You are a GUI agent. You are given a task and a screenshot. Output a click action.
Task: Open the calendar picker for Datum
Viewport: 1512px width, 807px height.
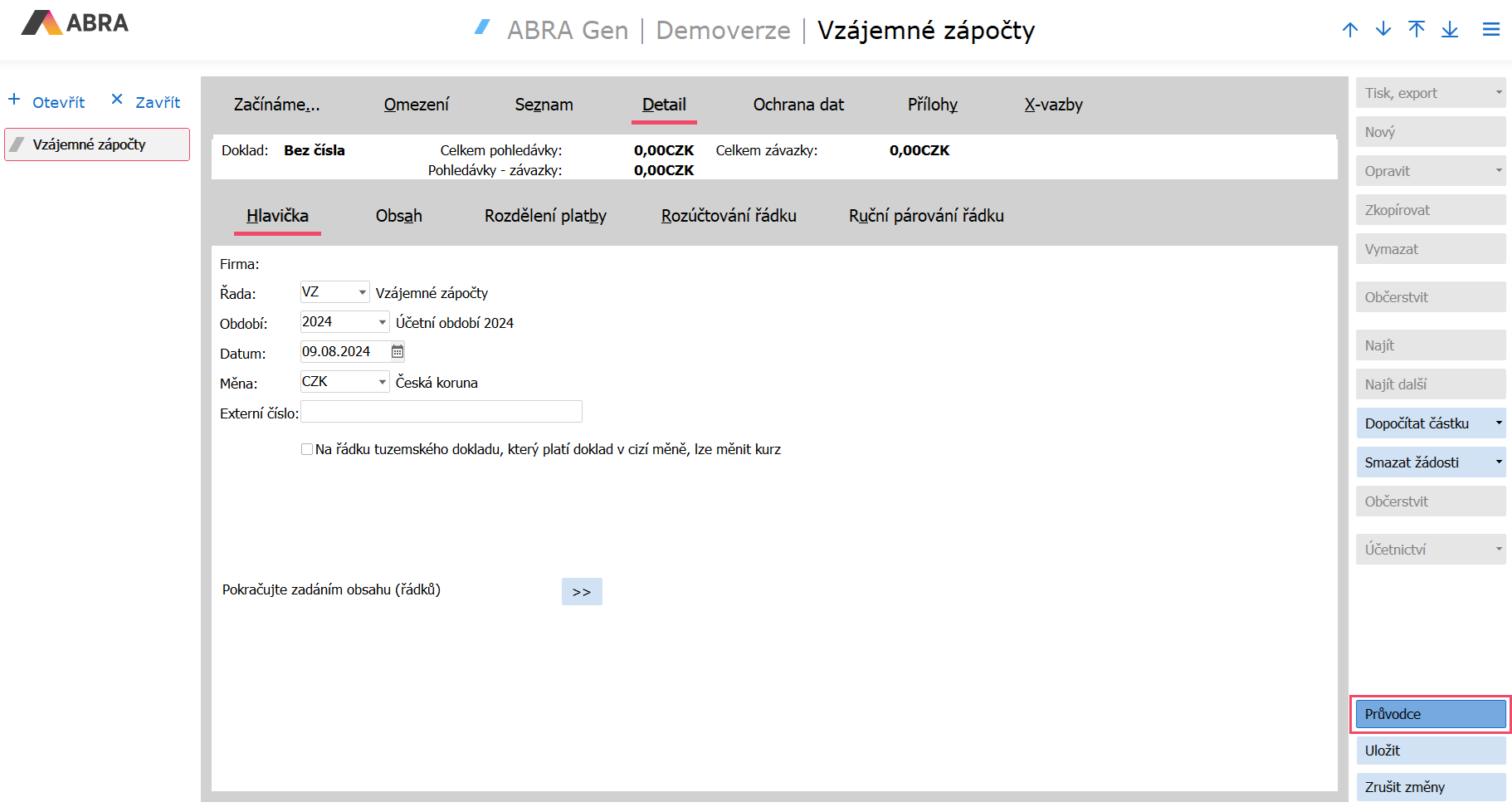pos(398,352)
